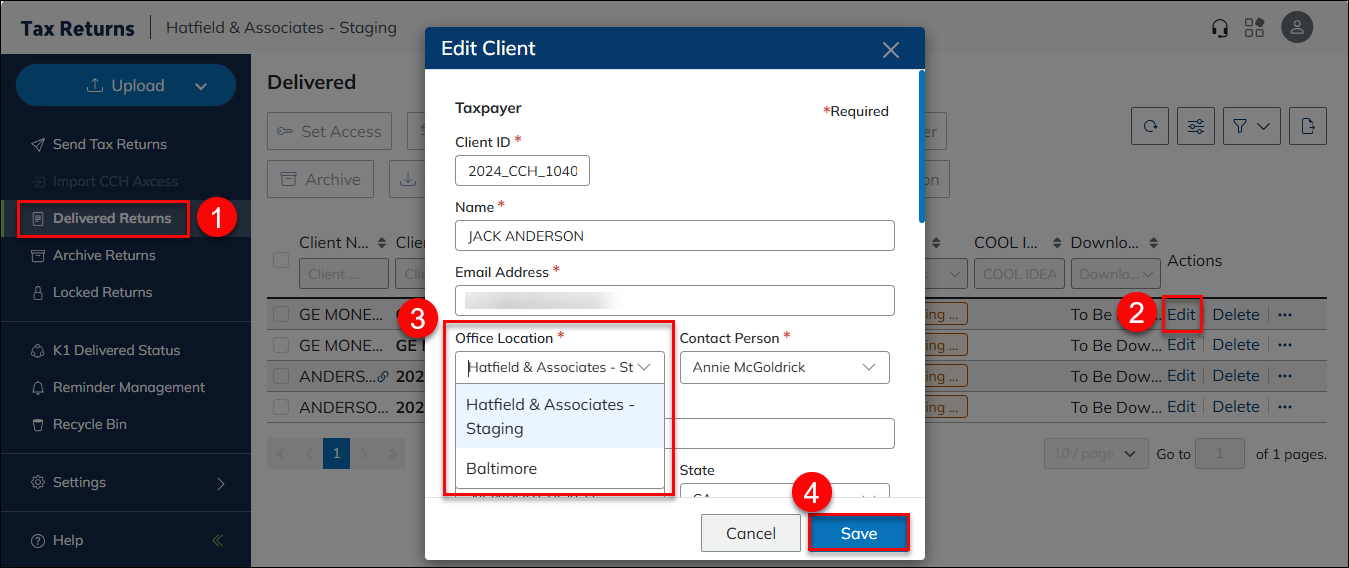Click the export document icon
This screenshot has height=568, width=1349.
point(1307,126)
